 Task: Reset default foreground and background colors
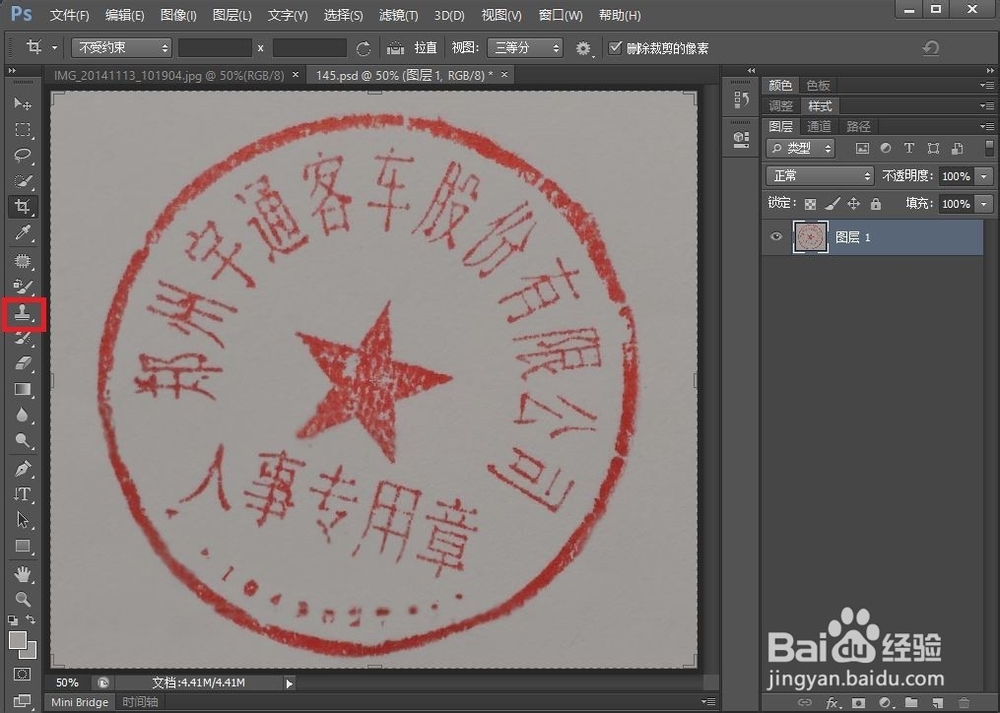13,620
